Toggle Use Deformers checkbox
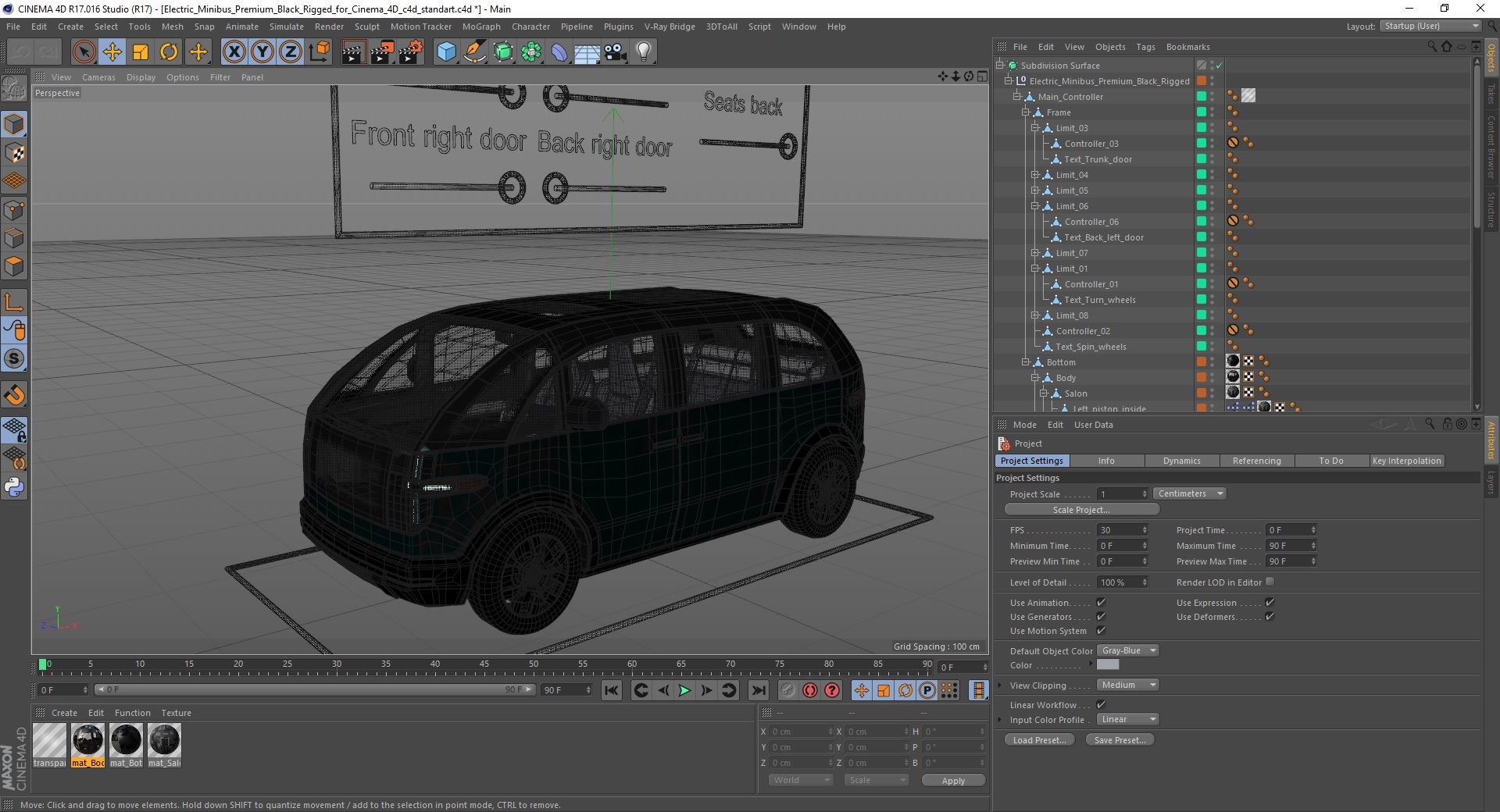Screen dimensions: 1500x812 pyautogui.click(x=1270, y=617)
